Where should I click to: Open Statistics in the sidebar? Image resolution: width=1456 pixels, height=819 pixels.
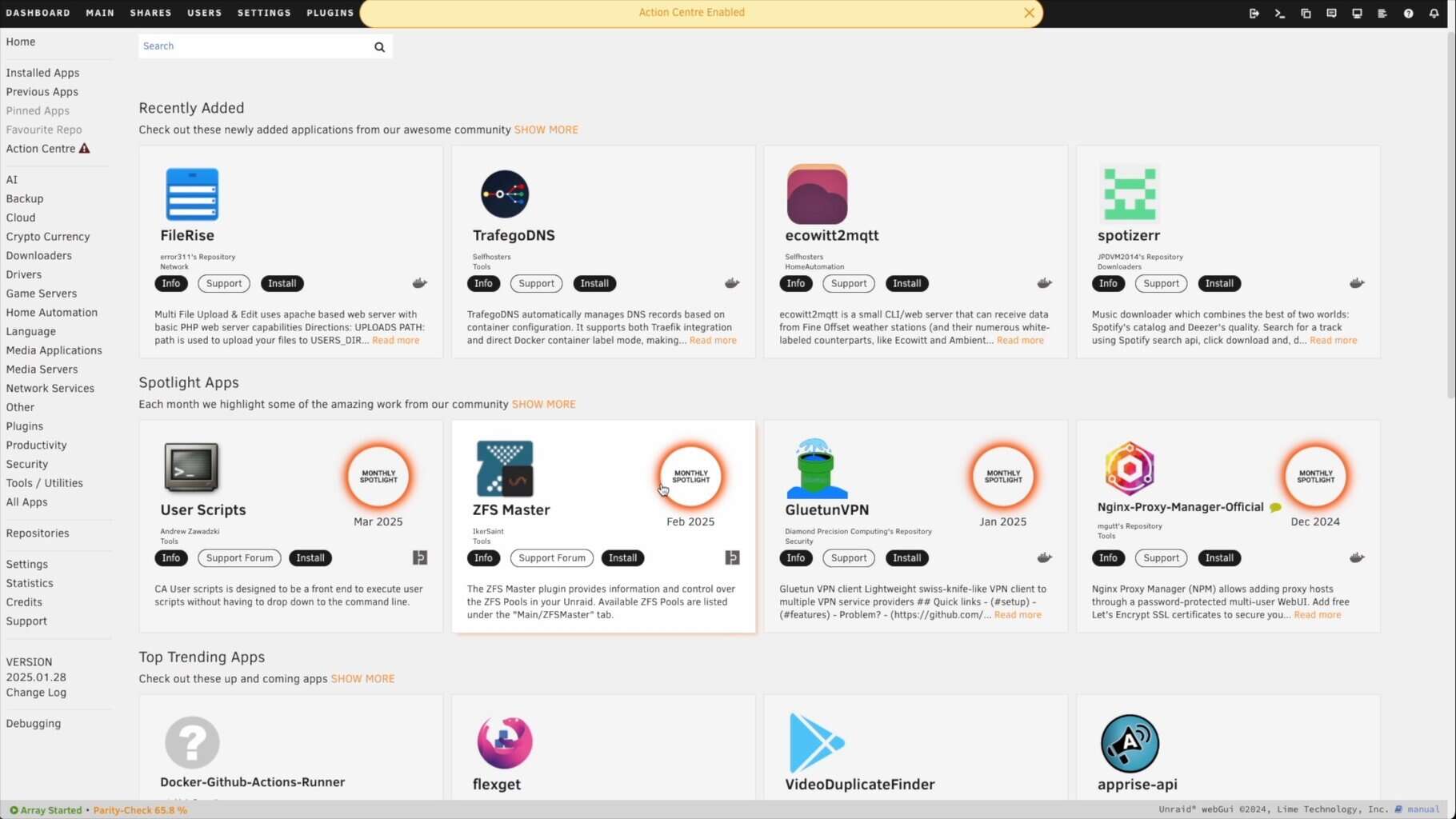pos(30,583)
